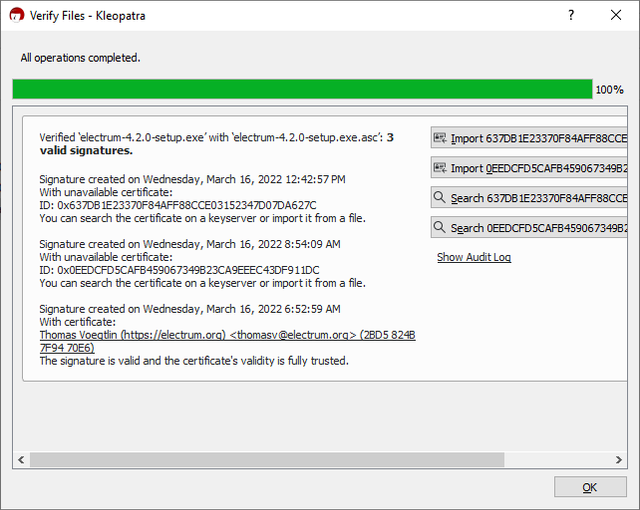The image size is (640, 510).
Task: Open Thomas Voegtlin certificate link
Action: tap(227, 341)
